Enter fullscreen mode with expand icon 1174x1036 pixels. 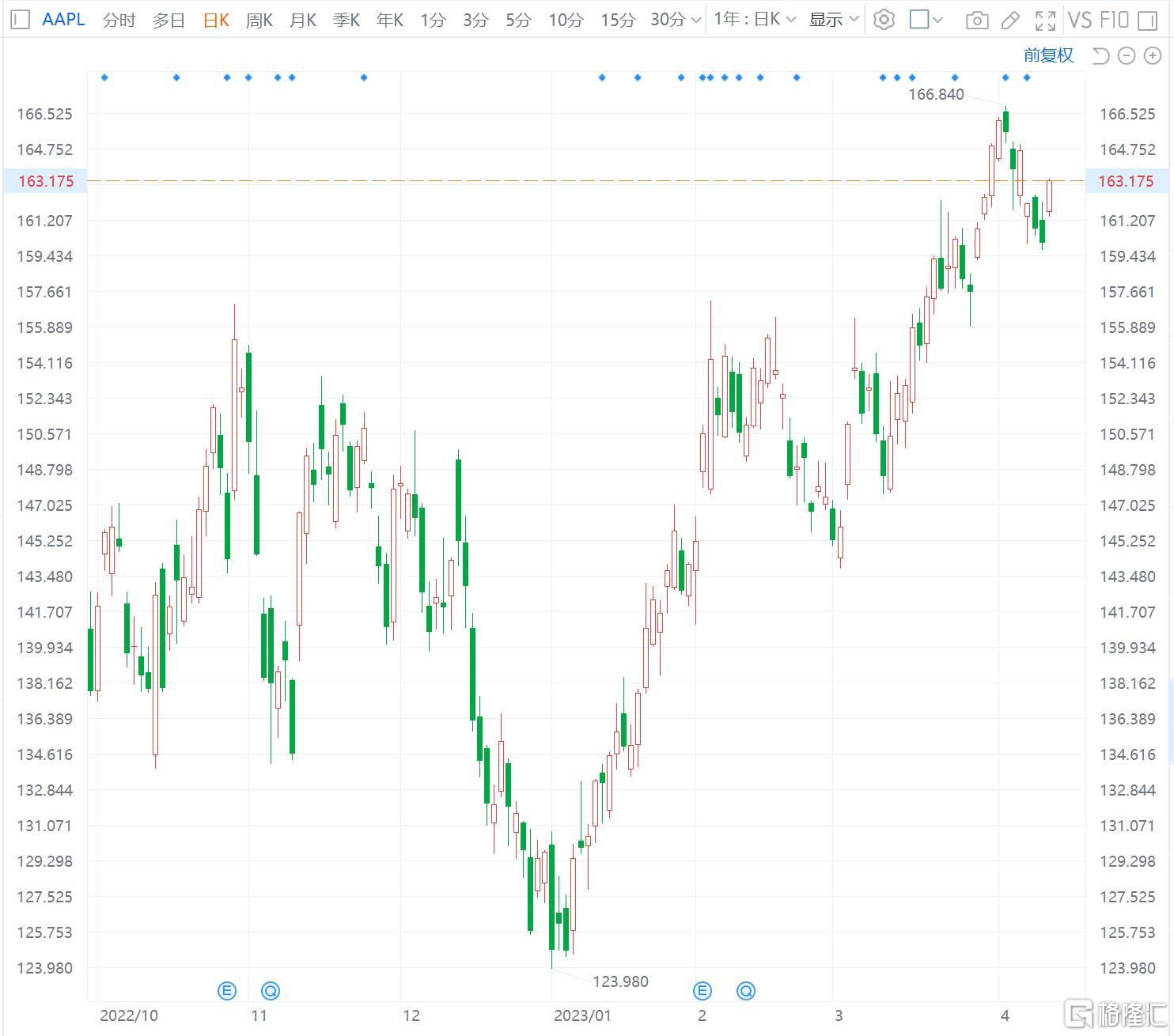tap(1045, 21)
